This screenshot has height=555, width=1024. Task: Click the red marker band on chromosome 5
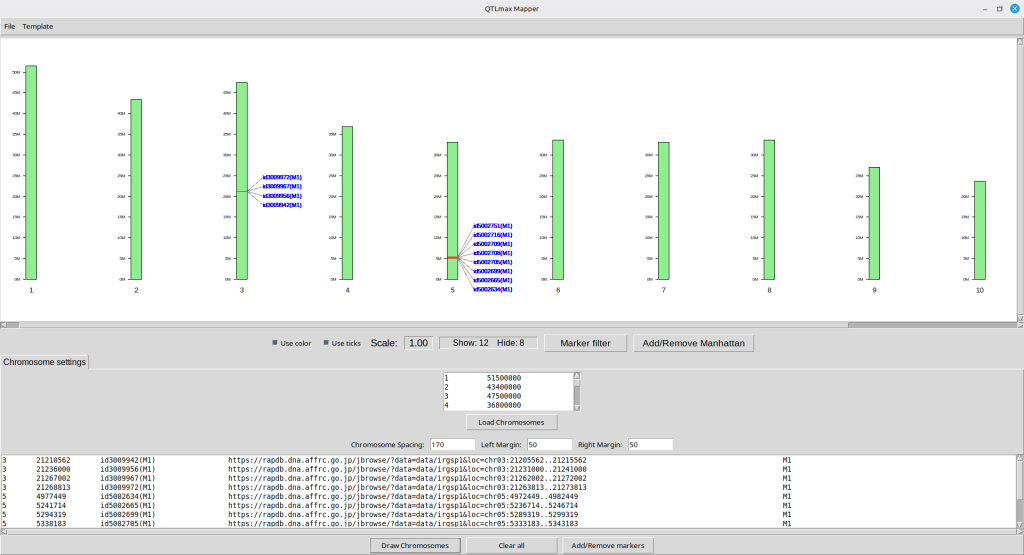tap(452, 258)
